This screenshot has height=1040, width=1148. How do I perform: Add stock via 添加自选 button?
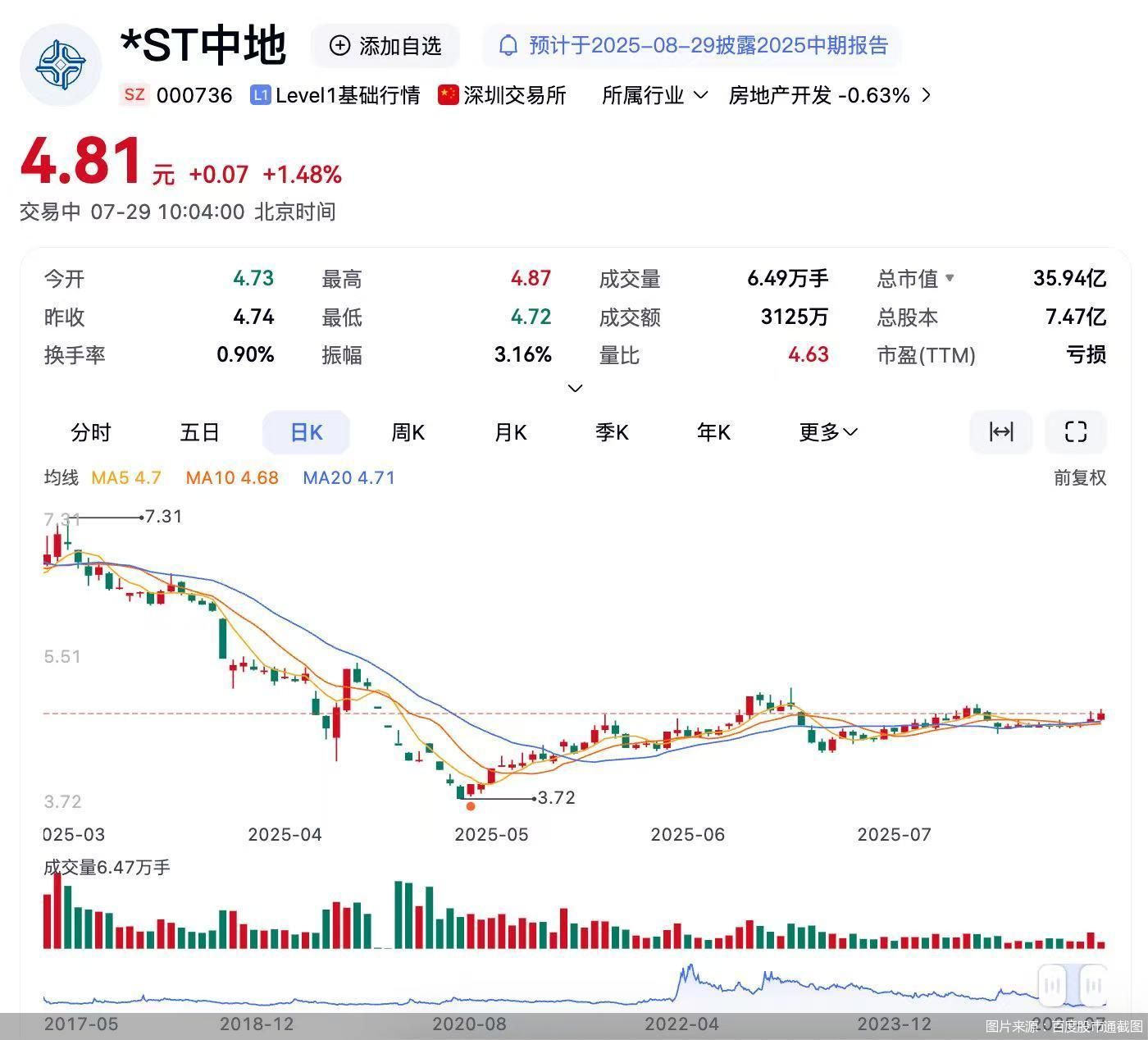(385, 45)
